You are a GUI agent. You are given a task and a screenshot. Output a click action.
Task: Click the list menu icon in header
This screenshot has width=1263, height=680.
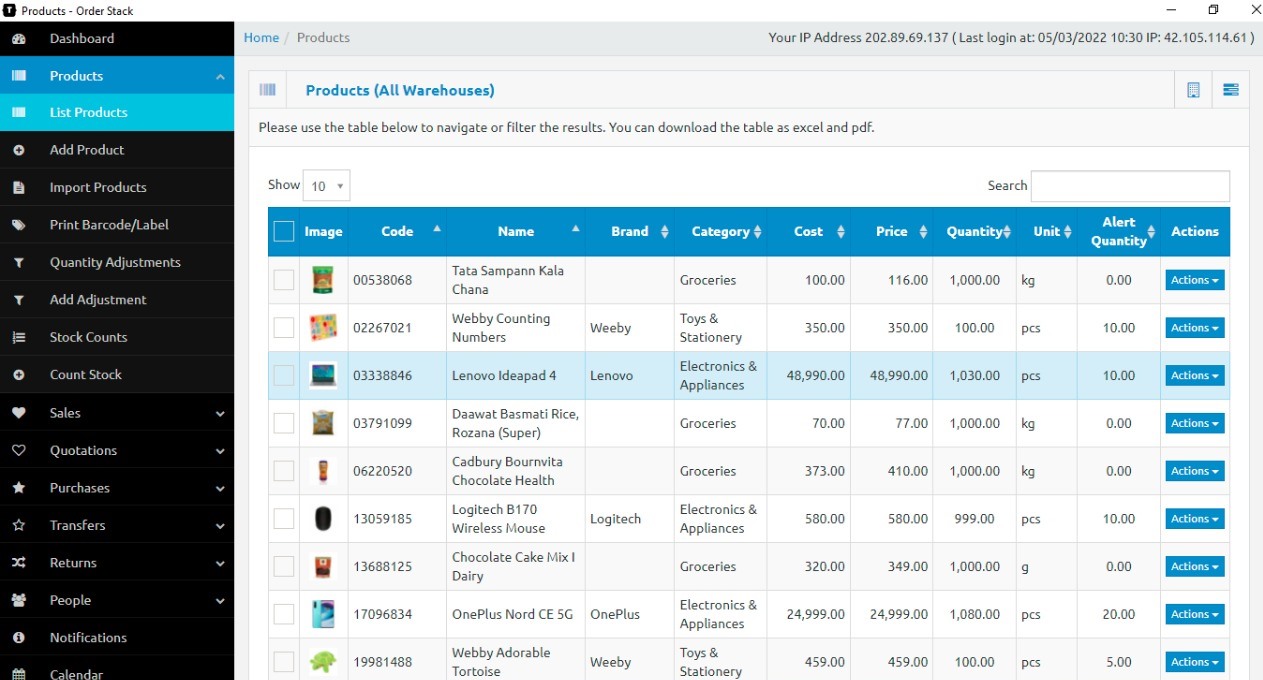click(x=1231, y=90)
